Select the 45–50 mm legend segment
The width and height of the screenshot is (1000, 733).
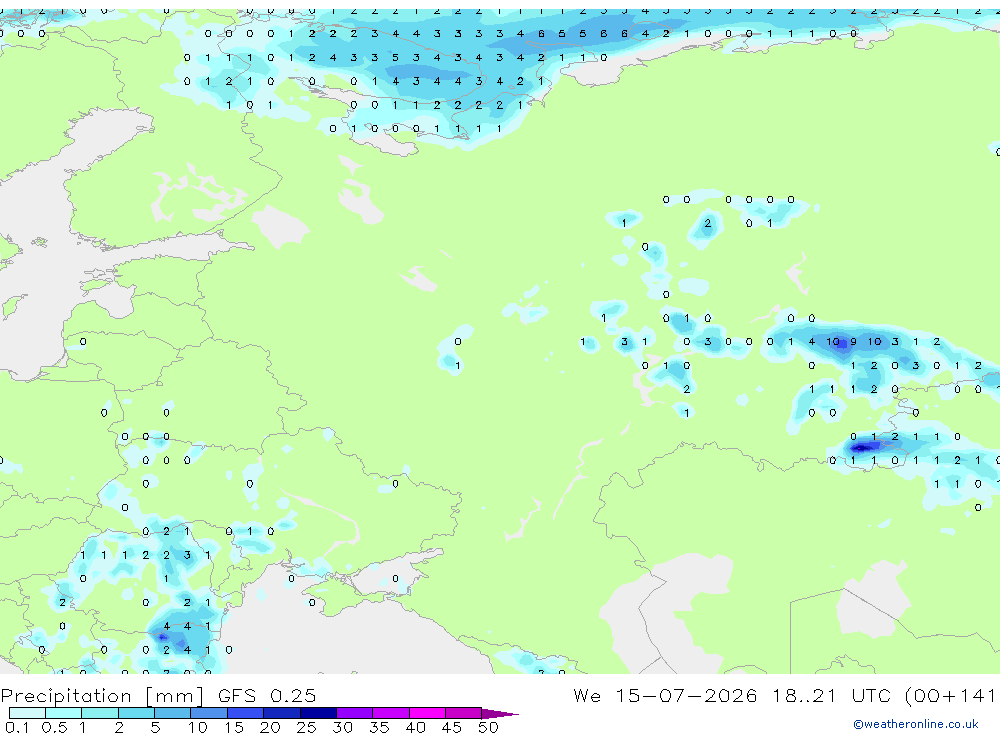click(463, 713)
